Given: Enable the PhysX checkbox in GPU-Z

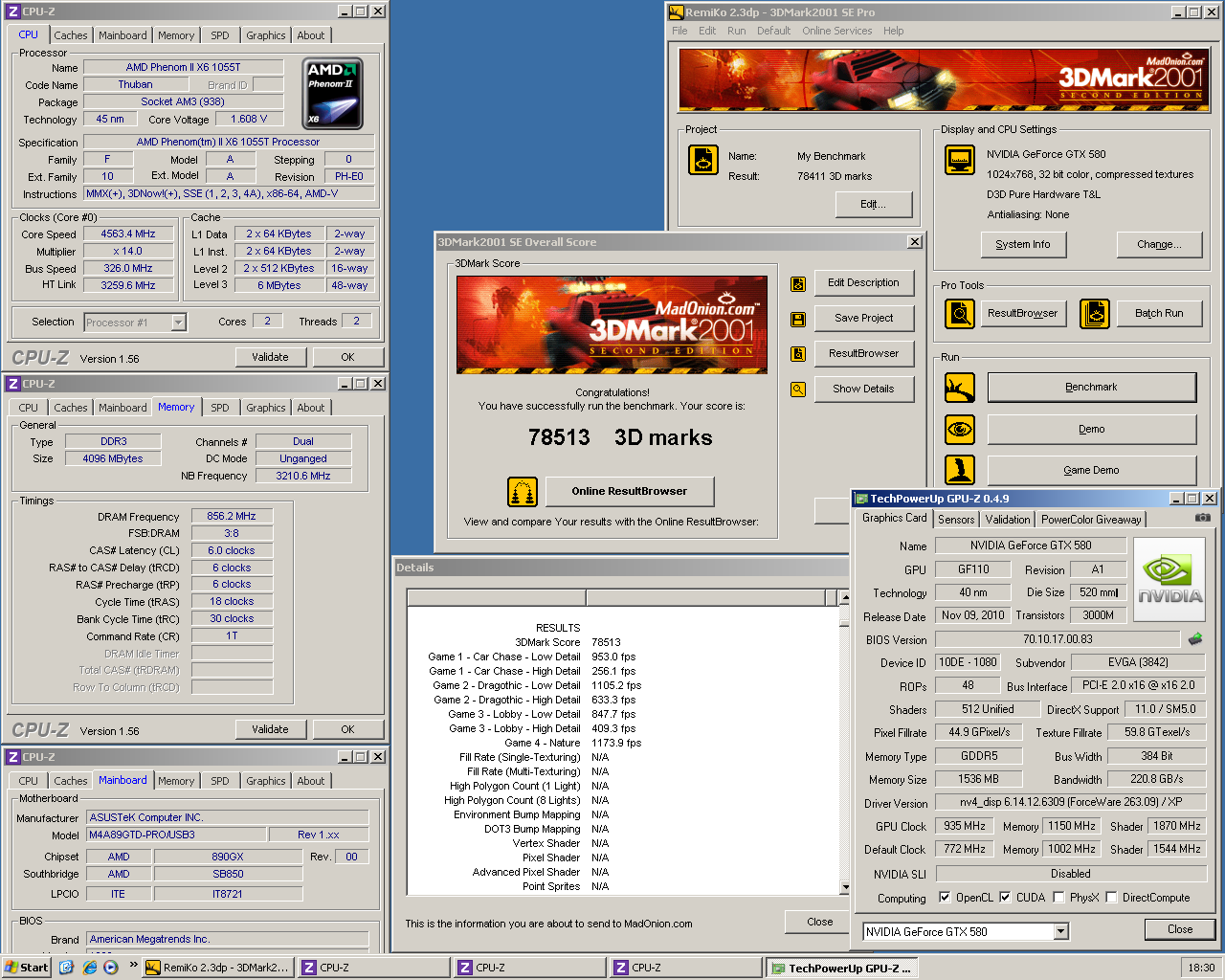Looking at the screenshot, I should (x=1058, y=898).
